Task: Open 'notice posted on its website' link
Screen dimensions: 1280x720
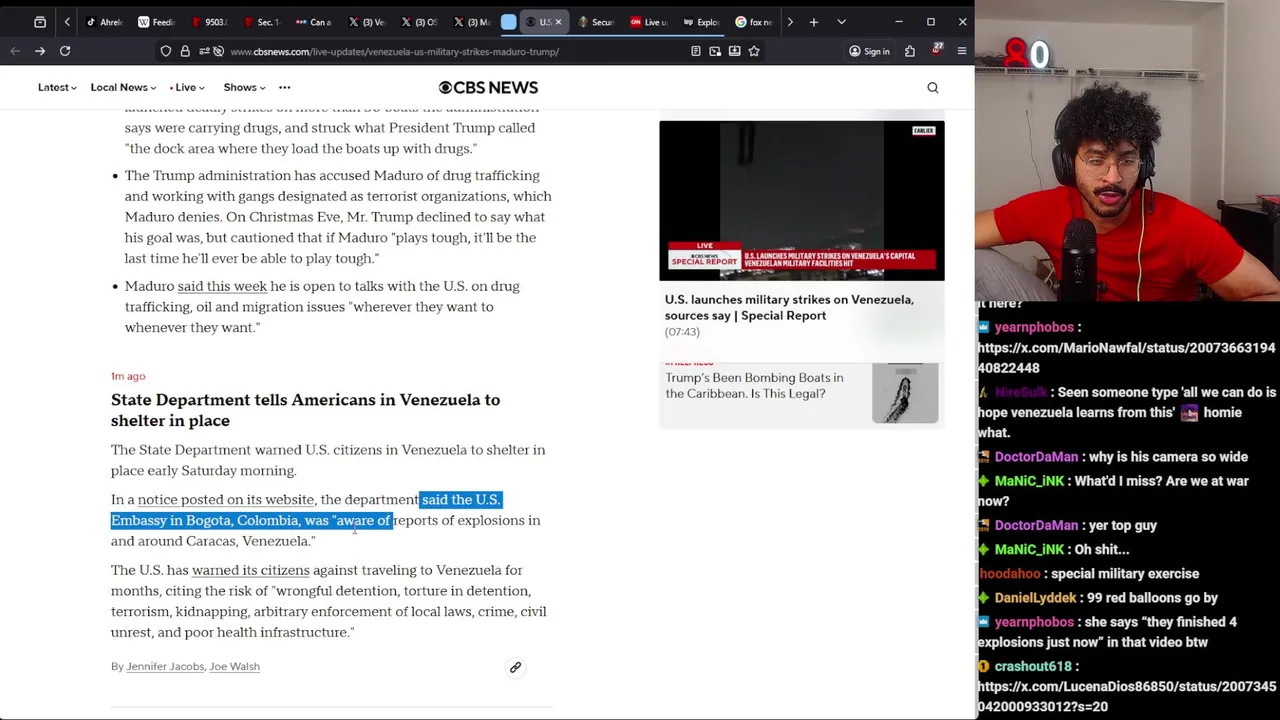Action: pos(226,500)
